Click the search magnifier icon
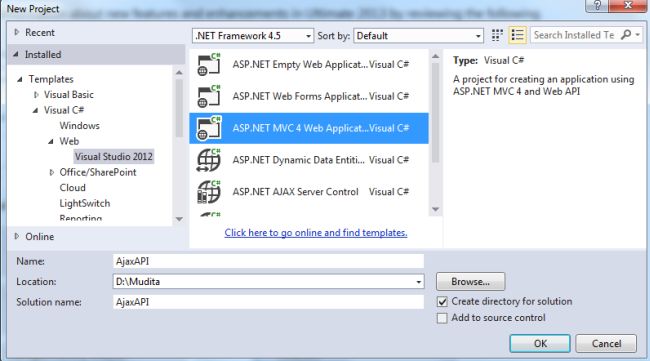Viewport: 650px width, 361px height. [626, 35]
